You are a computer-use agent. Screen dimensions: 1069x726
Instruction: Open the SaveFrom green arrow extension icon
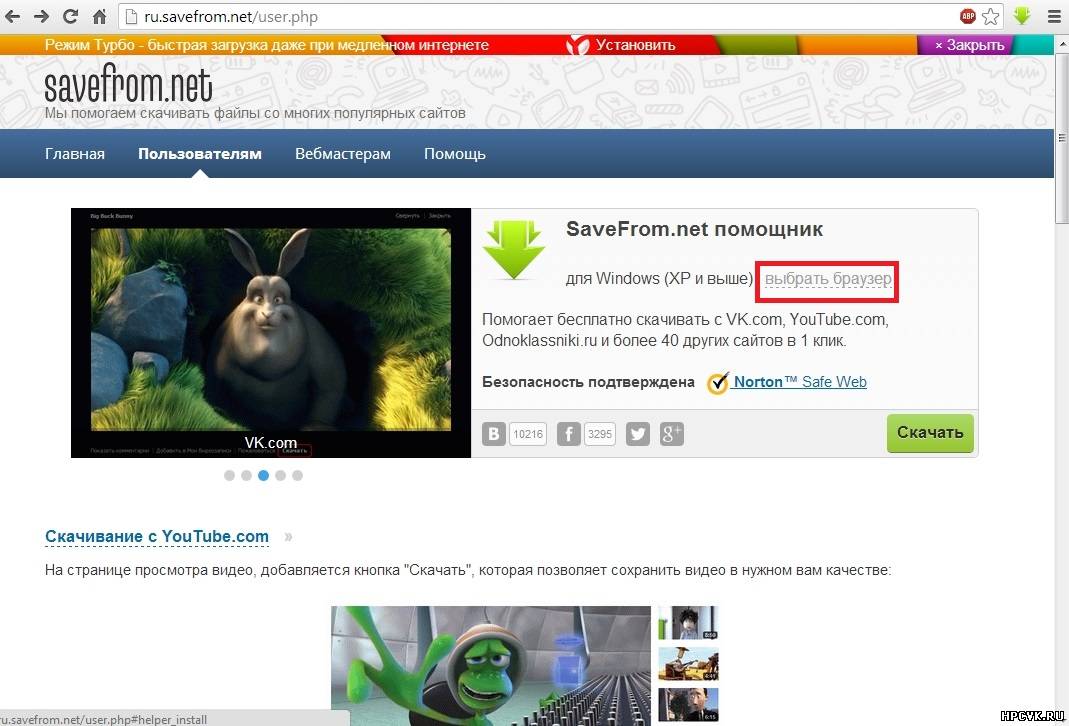(1021, 16)
